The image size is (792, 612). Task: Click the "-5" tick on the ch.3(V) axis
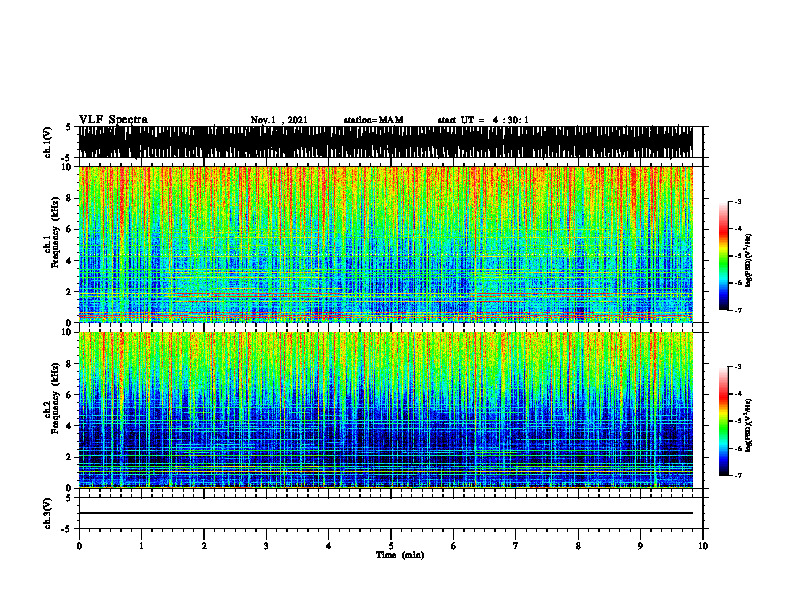click(x=66, y=529)
